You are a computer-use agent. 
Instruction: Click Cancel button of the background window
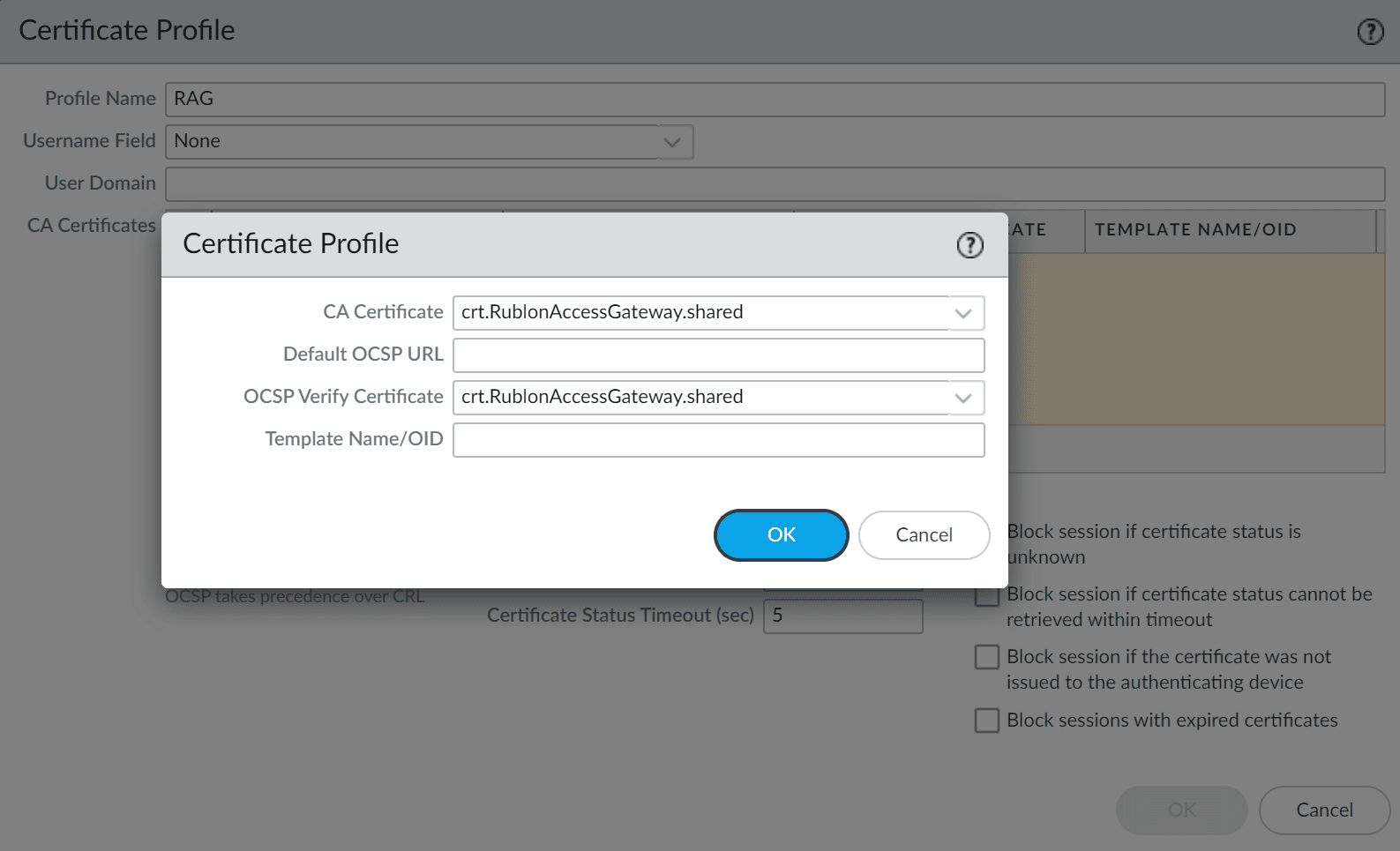[1323, 810]
